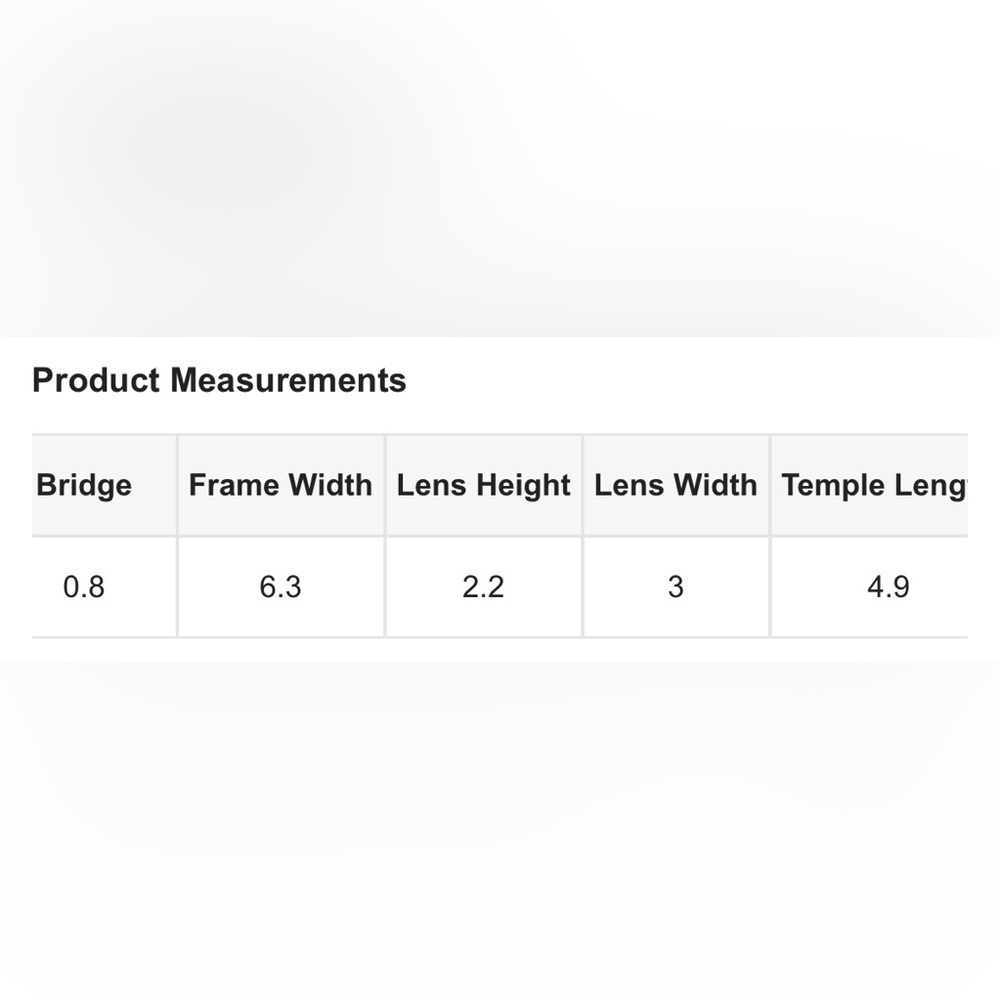
Task: Click the word Height in the header row
Action: [522, 486]
